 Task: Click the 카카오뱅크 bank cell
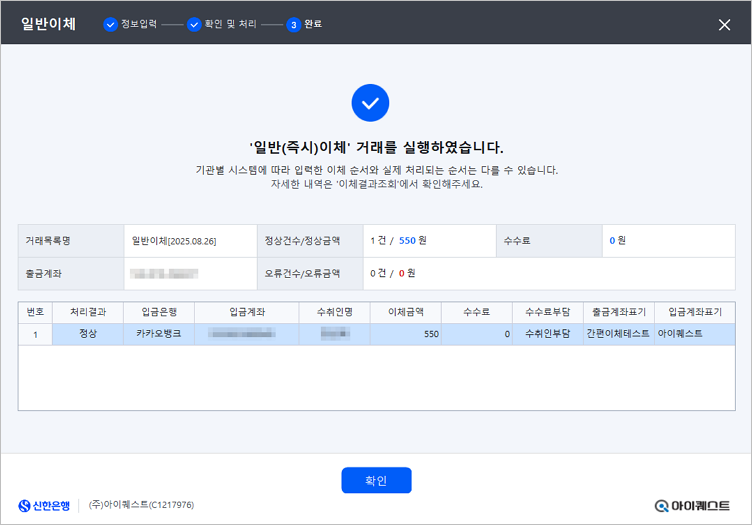pyautogui.click(x=159, y=334)
